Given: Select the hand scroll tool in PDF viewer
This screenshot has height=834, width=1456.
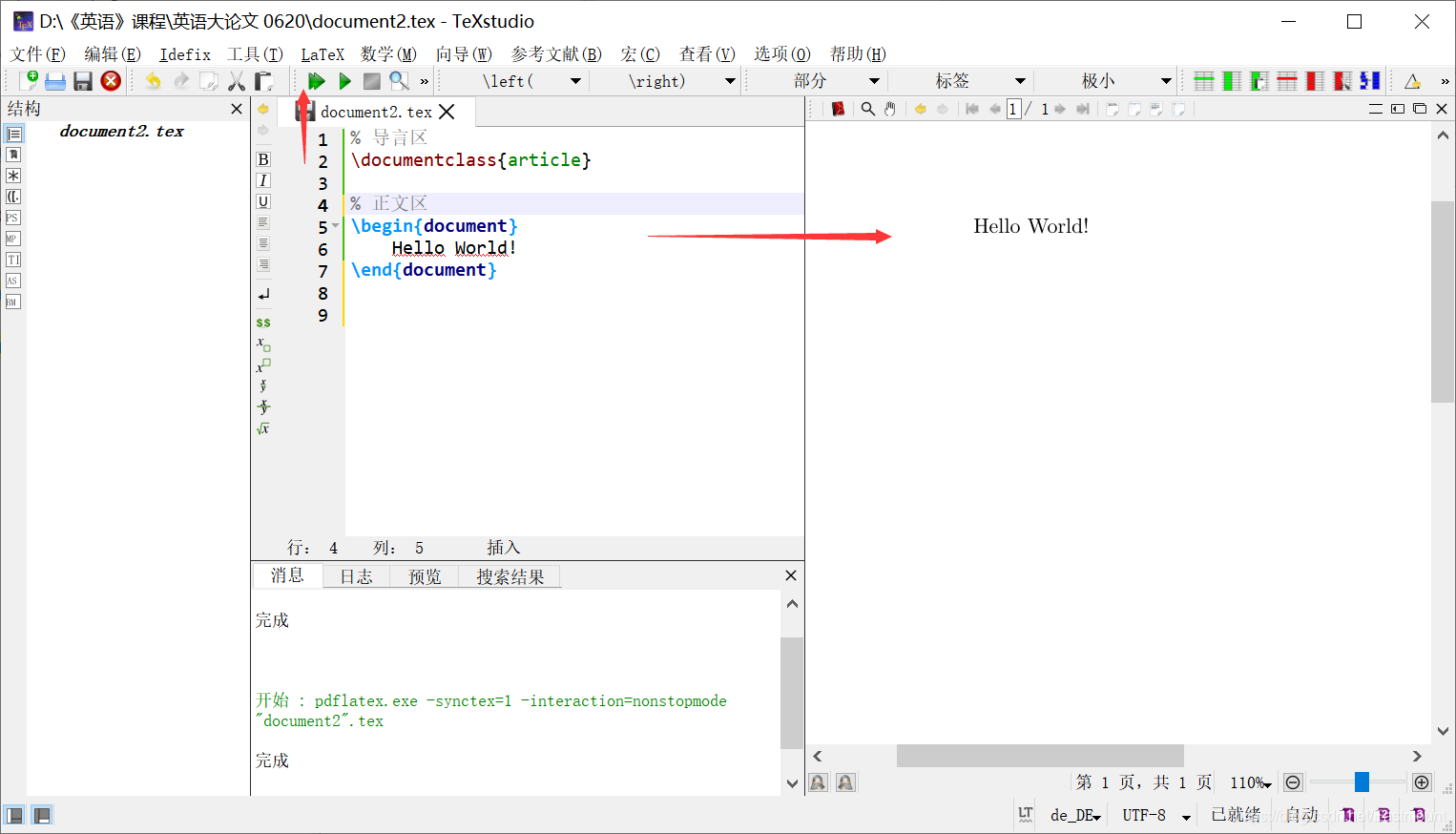Looking at the screenshot, I should click(889, 109).
